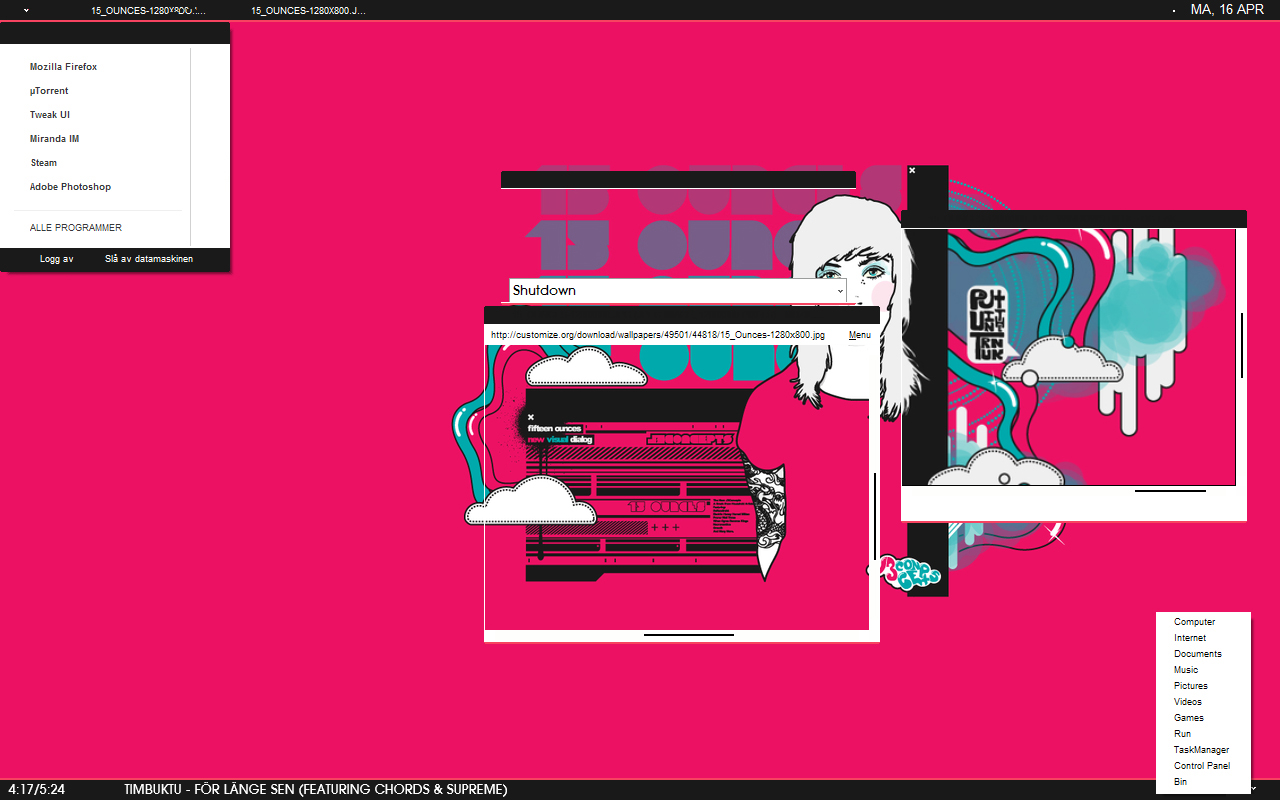Open Internet from the shortcut list

(x=1190, y=638)
